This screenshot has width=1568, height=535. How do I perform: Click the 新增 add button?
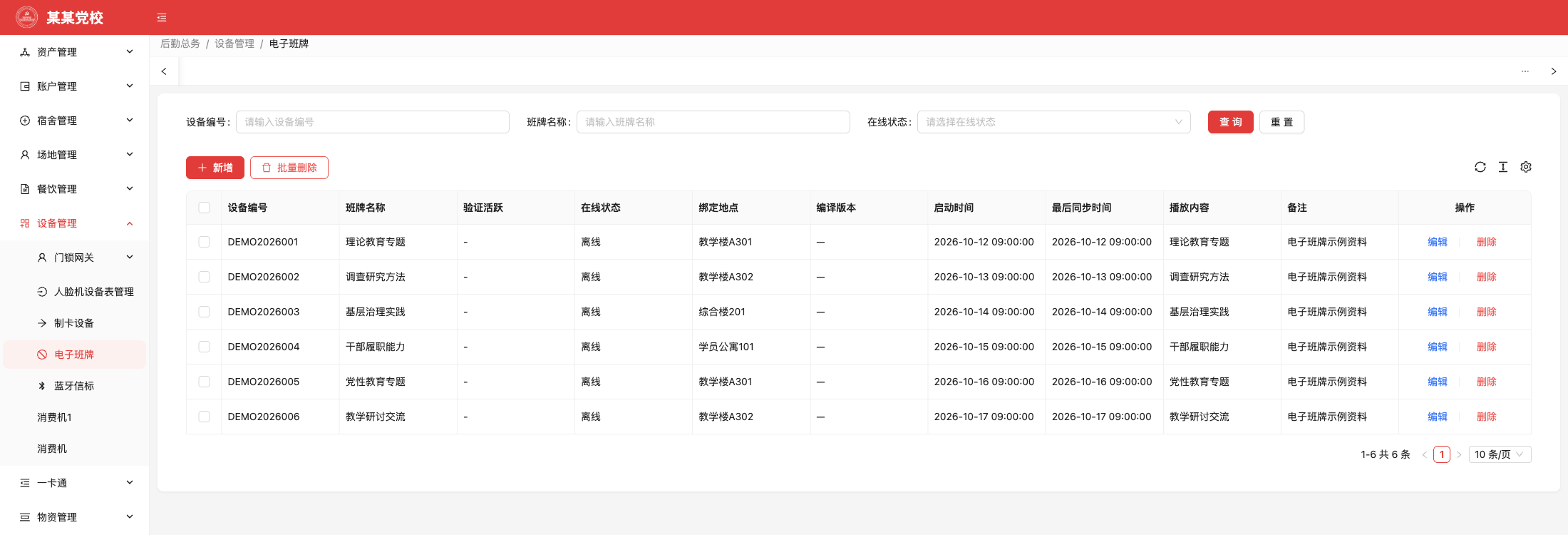click(x=215, y=168)
